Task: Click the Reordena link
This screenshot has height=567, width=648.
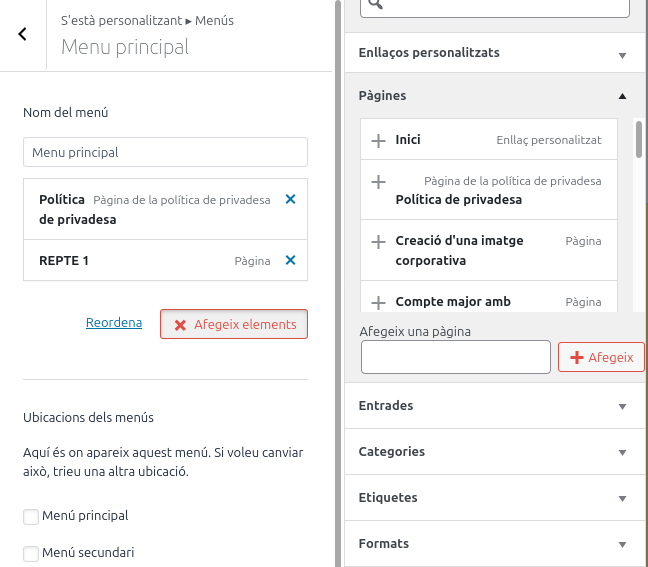Action: coord(114,323)
